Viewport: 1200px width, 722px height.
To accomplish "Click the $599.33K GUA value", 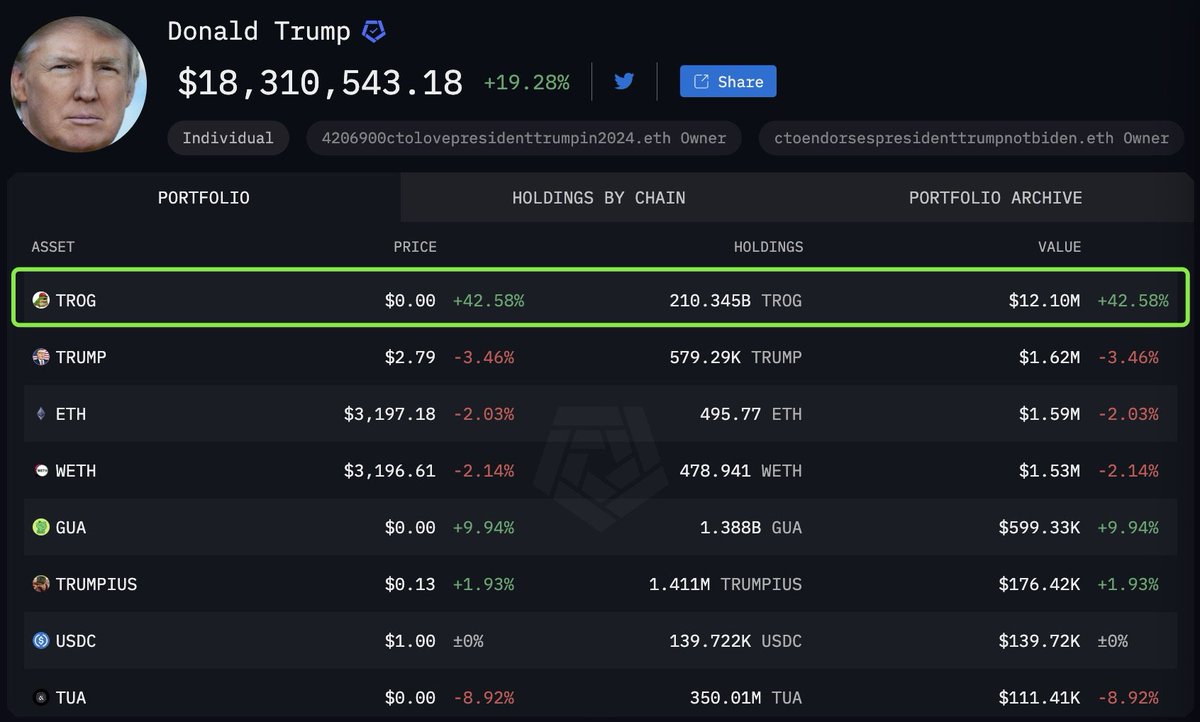I will point(1039,527).
